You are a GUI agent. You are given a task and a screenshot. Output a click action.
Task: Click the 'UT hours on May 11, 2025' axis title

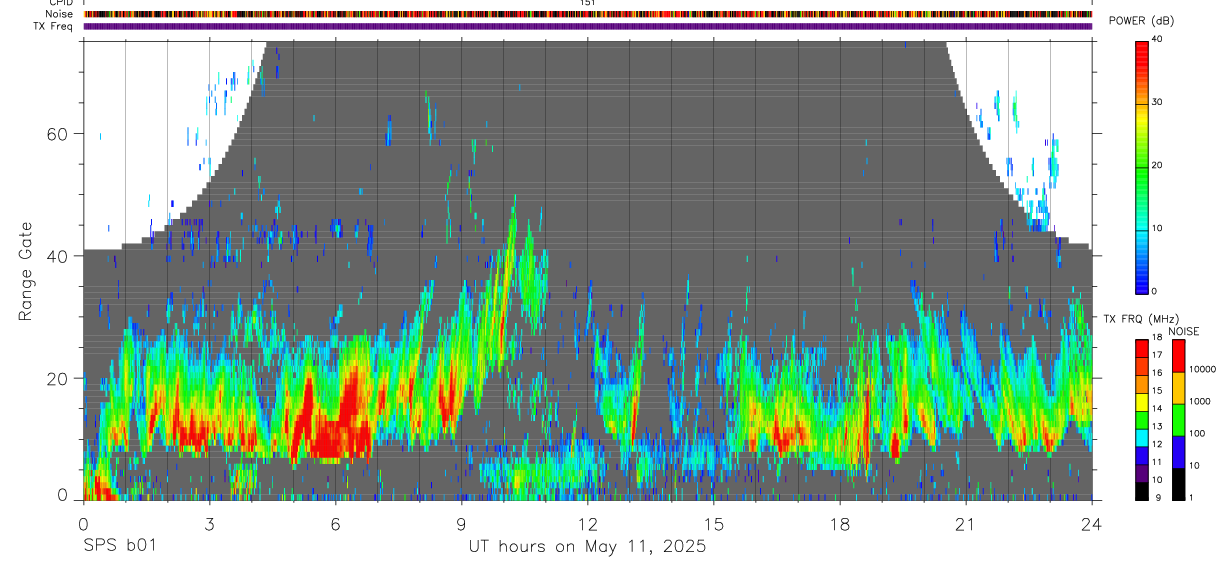point(587,547)
